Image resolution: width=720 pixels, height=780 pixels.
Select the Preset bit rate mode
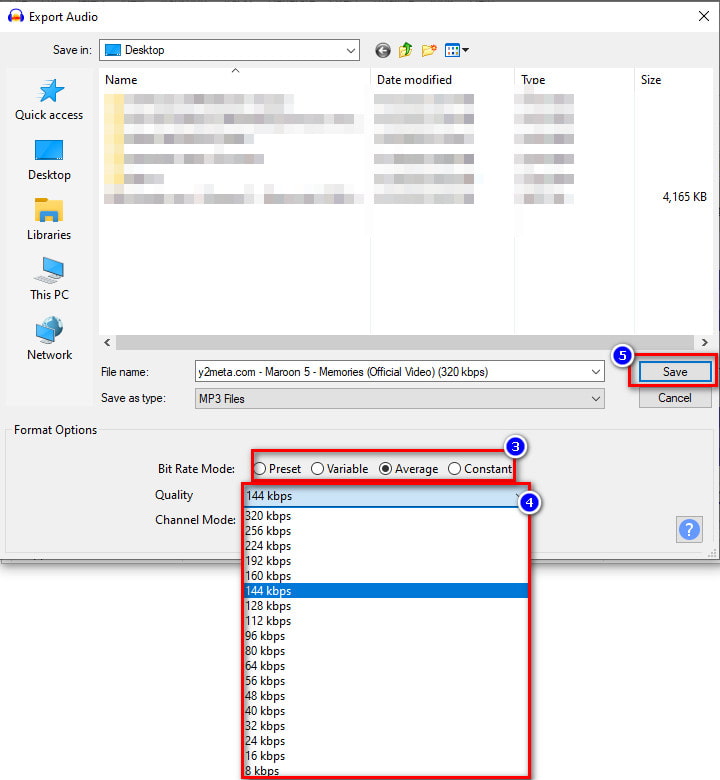click(x=260, y=469)
